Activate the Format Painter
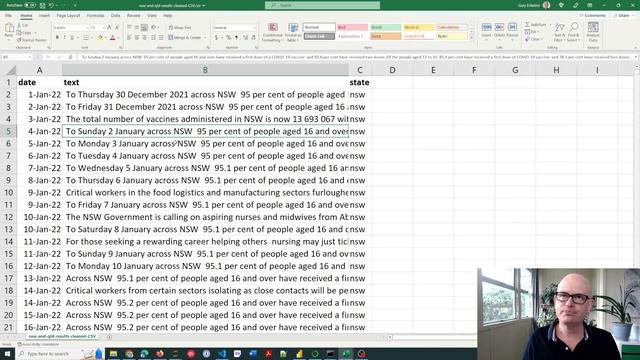This screenshot has height=360, width=640. click(x=32, y=40)
